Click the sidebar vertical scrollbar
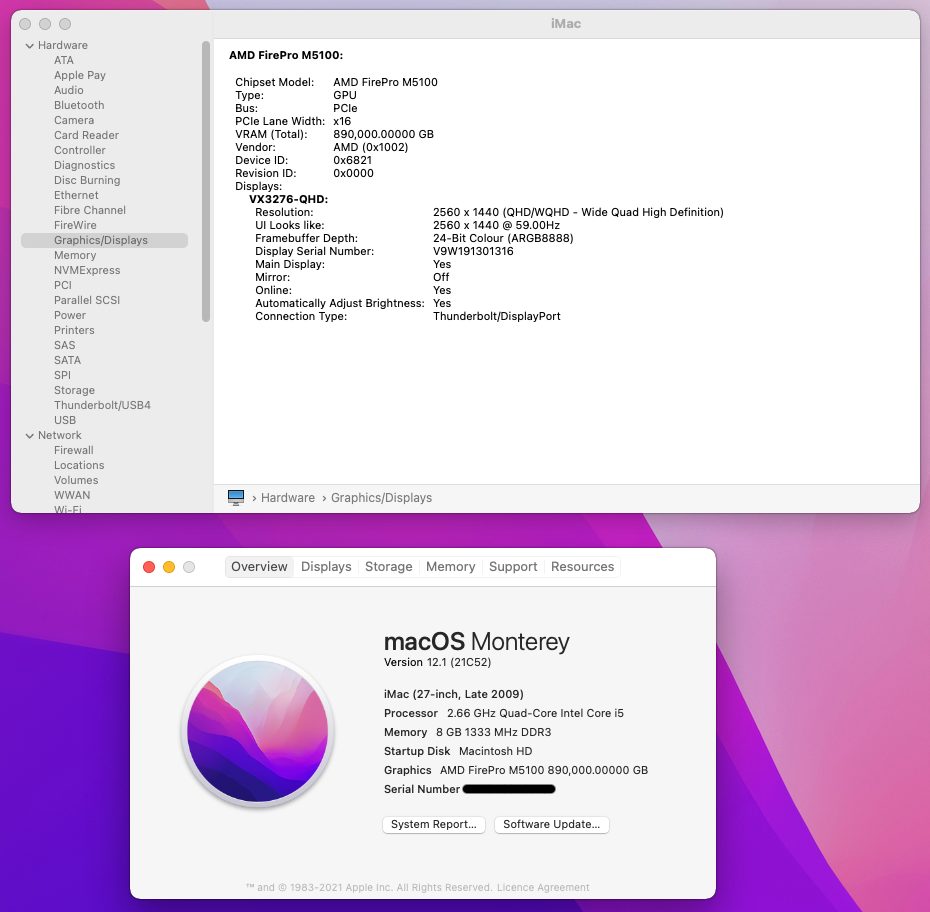Viewport: 930px width, 912px height. 206,181
